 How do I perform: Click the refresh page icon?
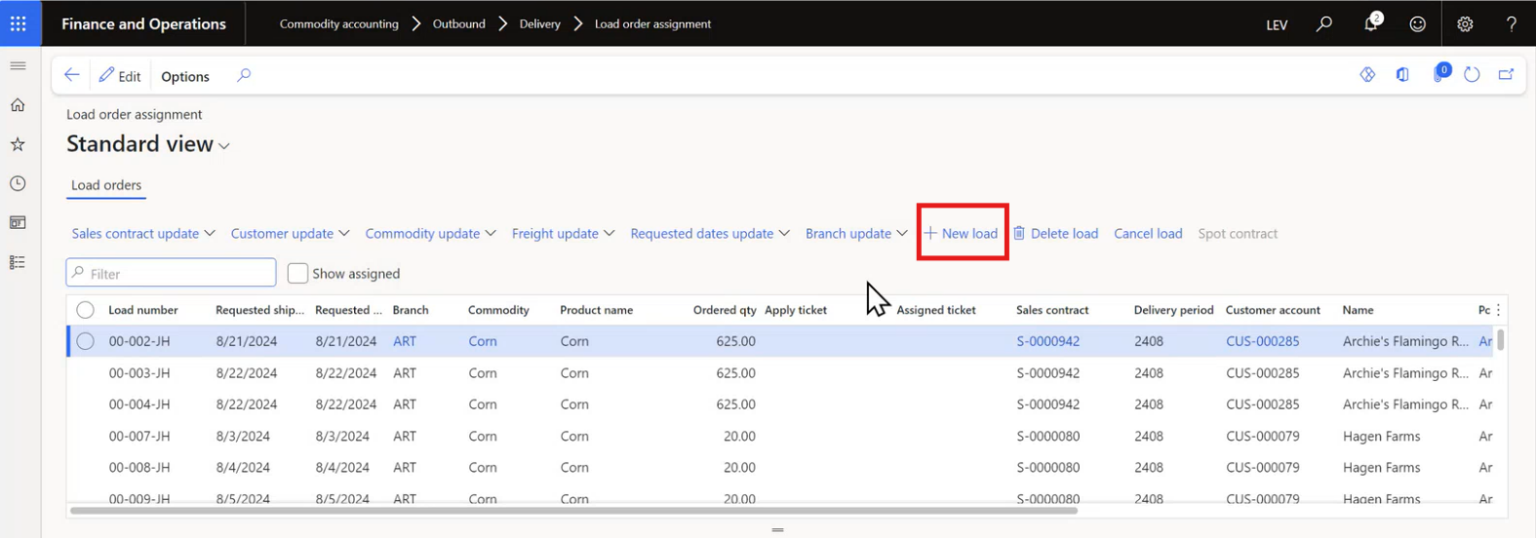pyautogui.click(x=1471, y=75)
